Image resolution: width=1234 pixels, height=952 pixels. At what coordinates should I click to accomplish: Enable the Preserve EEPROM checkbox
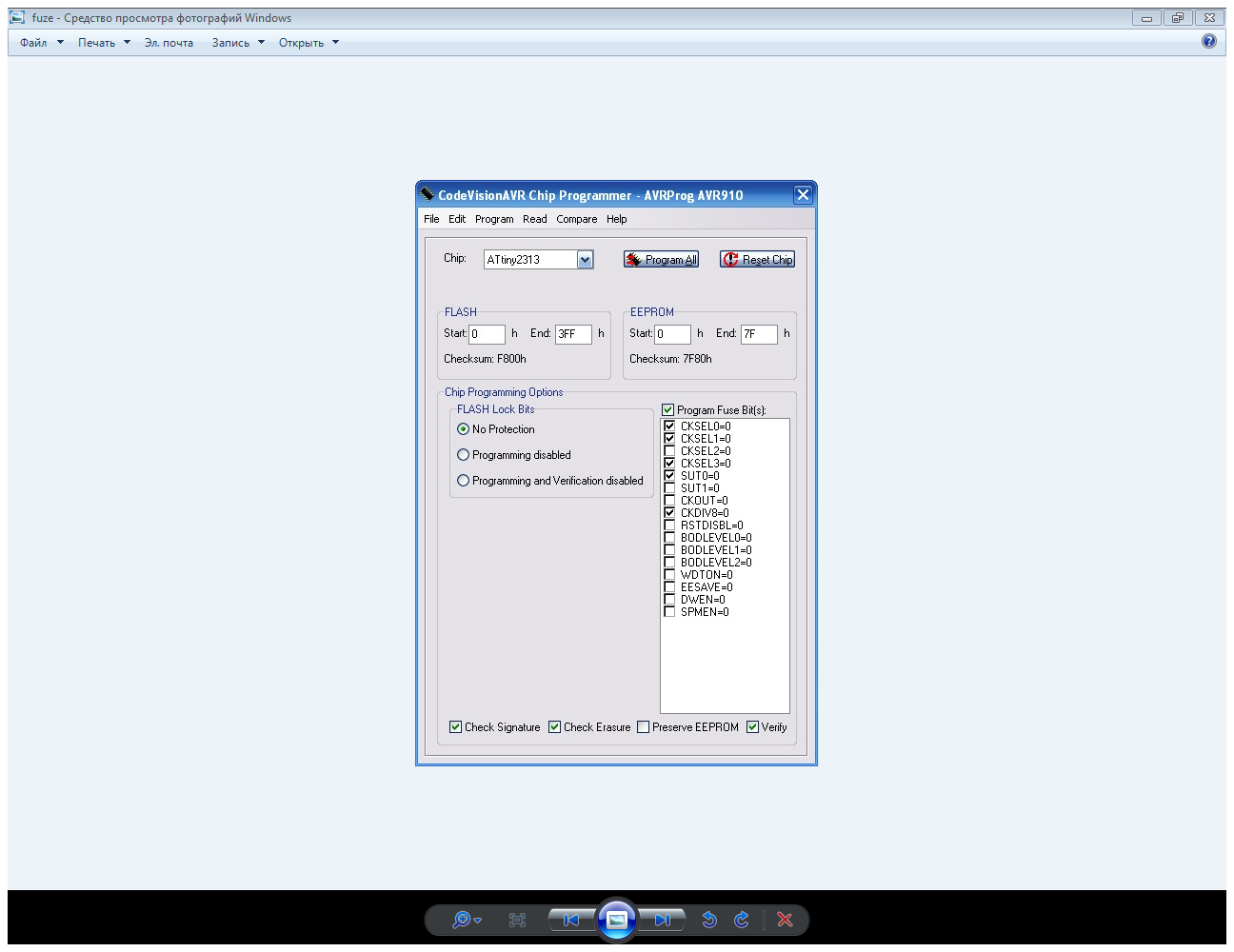tap(644, 727)
